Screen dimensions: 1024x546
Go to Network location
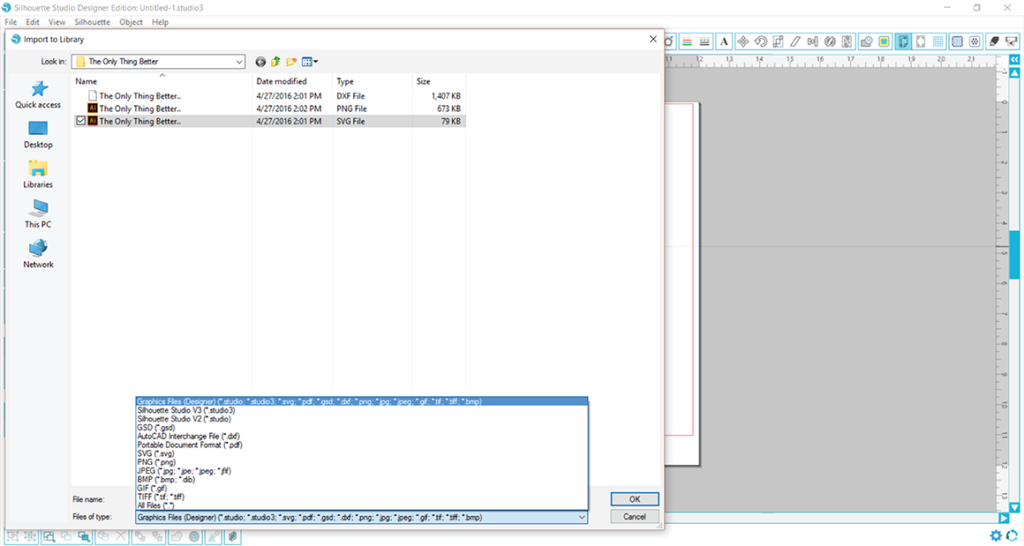pos(39,255)
